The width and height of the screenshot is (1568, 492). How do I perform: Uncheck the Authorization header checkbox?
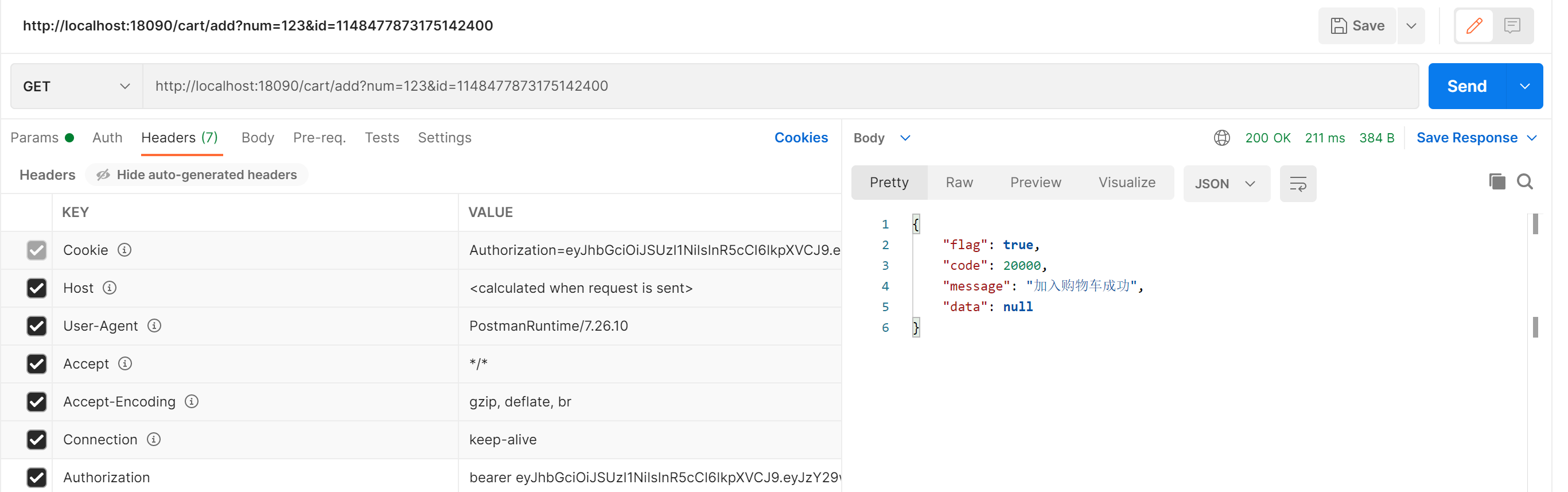[37, 476]
